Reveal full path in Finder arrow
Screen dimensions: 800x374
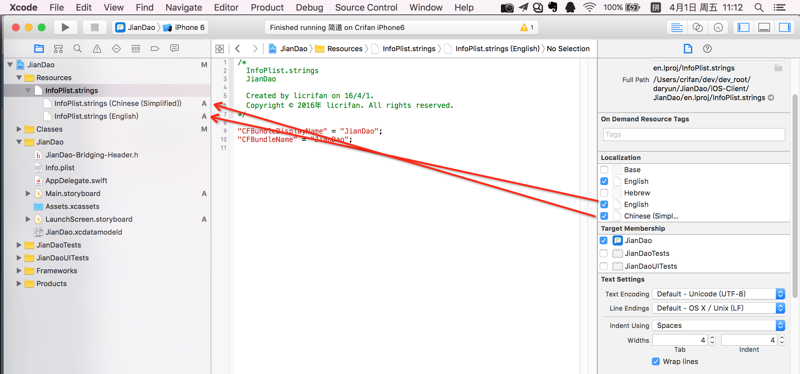771,97
